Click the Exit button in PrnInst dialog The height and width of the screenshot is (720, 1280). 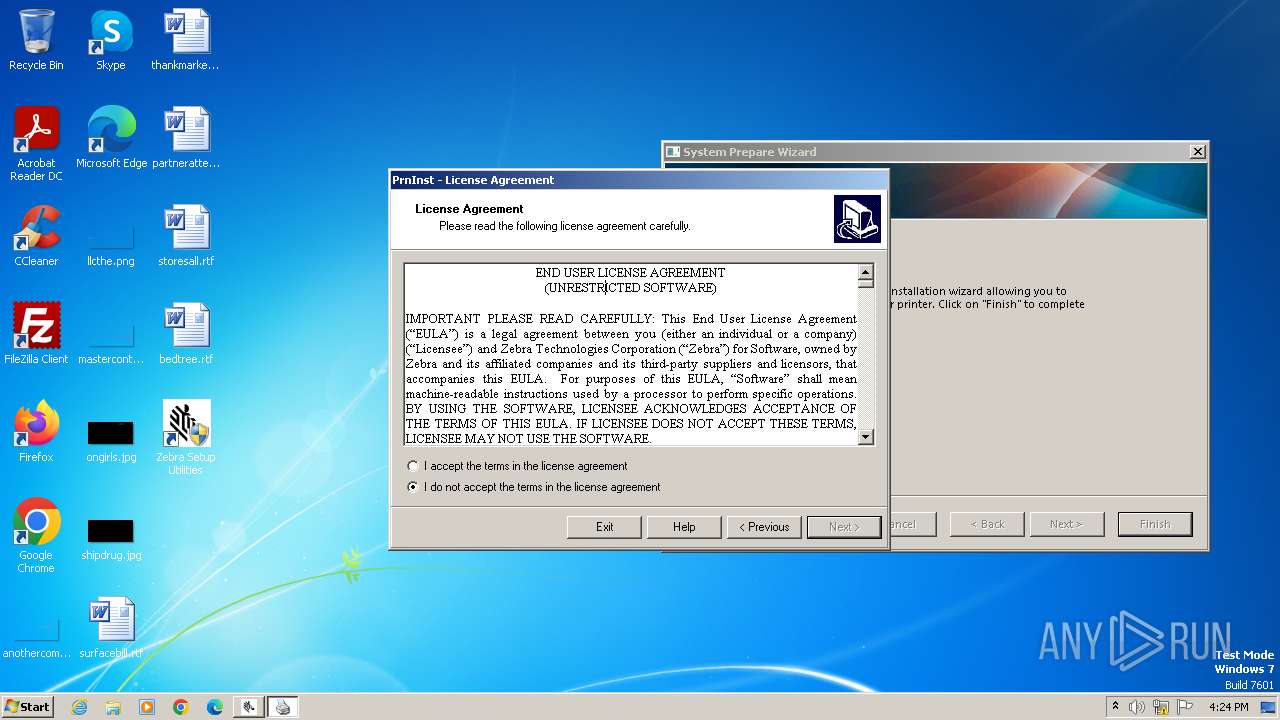tap(604, 527)
